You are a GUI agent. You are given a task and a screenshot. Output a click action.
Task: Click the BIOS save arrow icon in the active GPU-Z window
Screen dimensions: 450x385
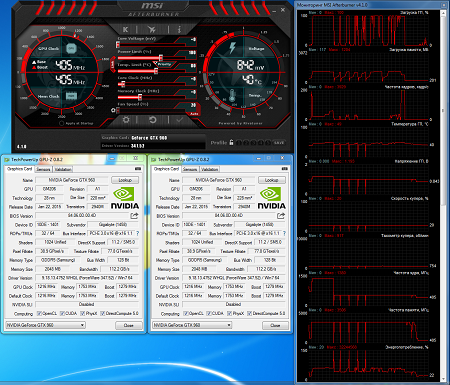[x=281, y=216]
